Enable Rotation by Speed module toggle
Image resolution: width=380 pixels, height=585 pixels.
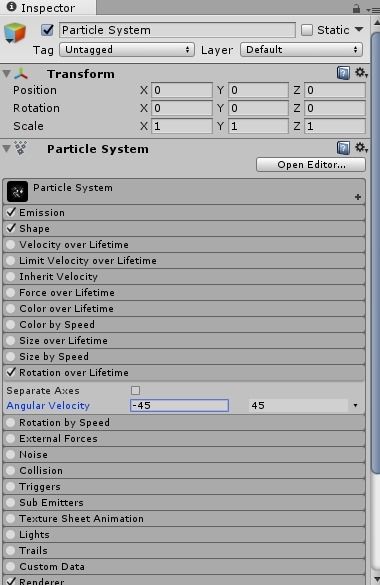click(x=11, y=422)
